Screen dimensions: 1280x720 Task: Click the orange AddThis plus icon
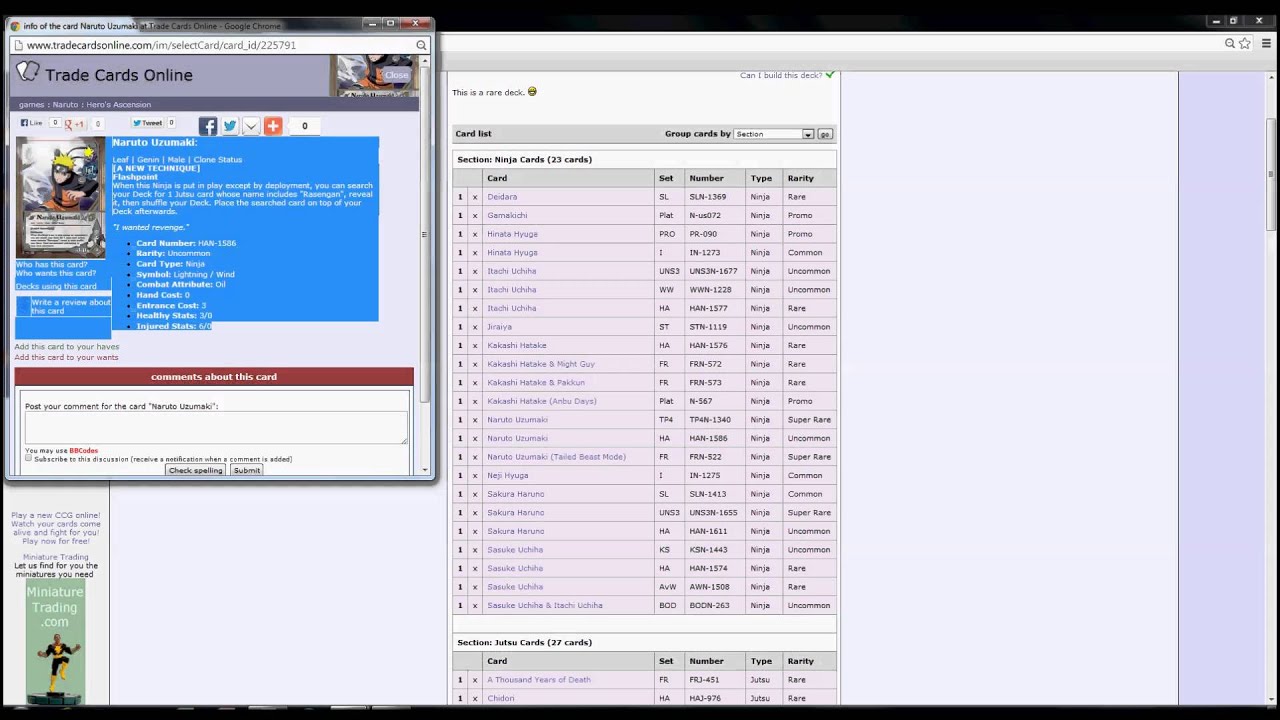tap(273, 126)
